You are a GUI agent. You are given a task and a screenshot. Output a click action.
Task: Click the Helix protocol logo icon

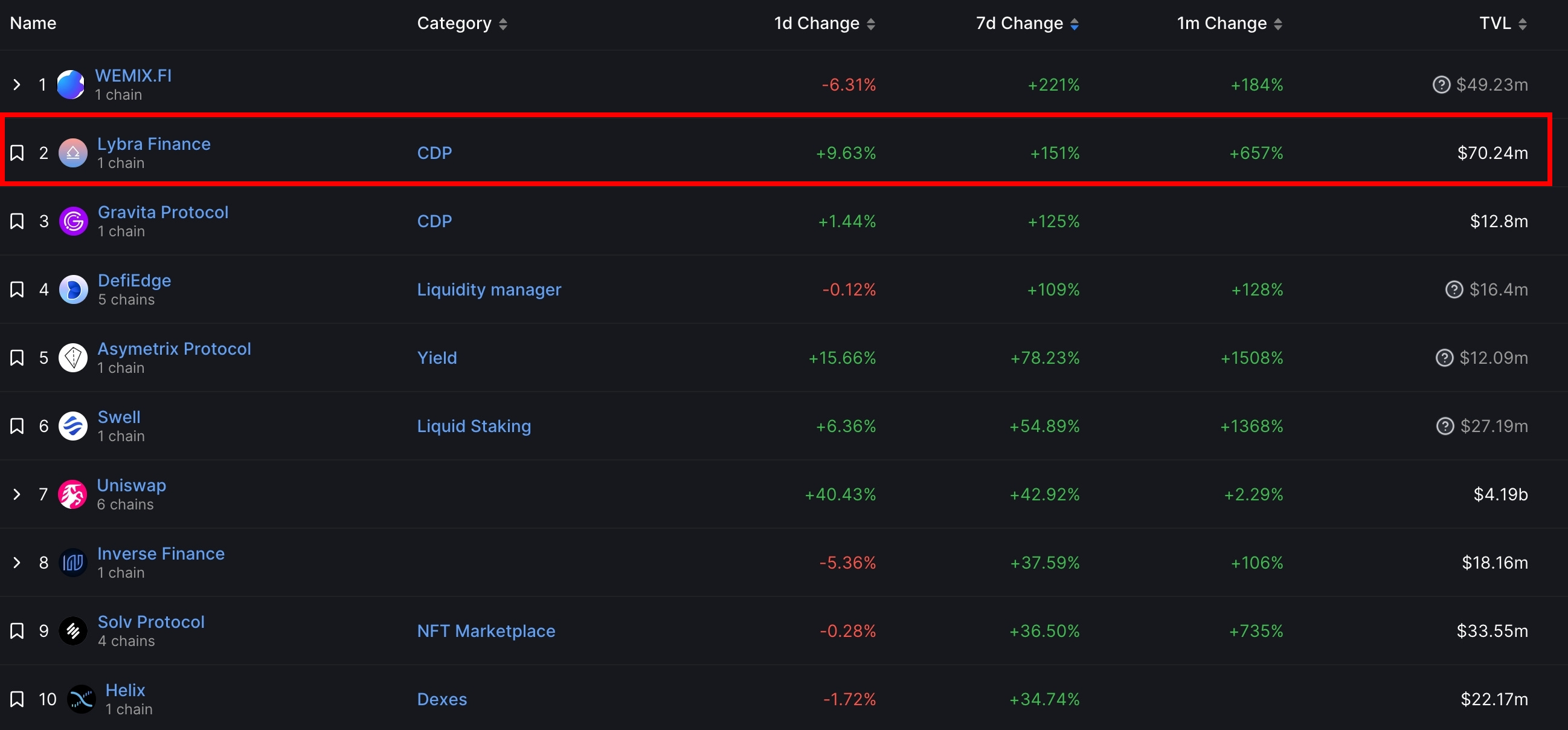coord(82,699)
